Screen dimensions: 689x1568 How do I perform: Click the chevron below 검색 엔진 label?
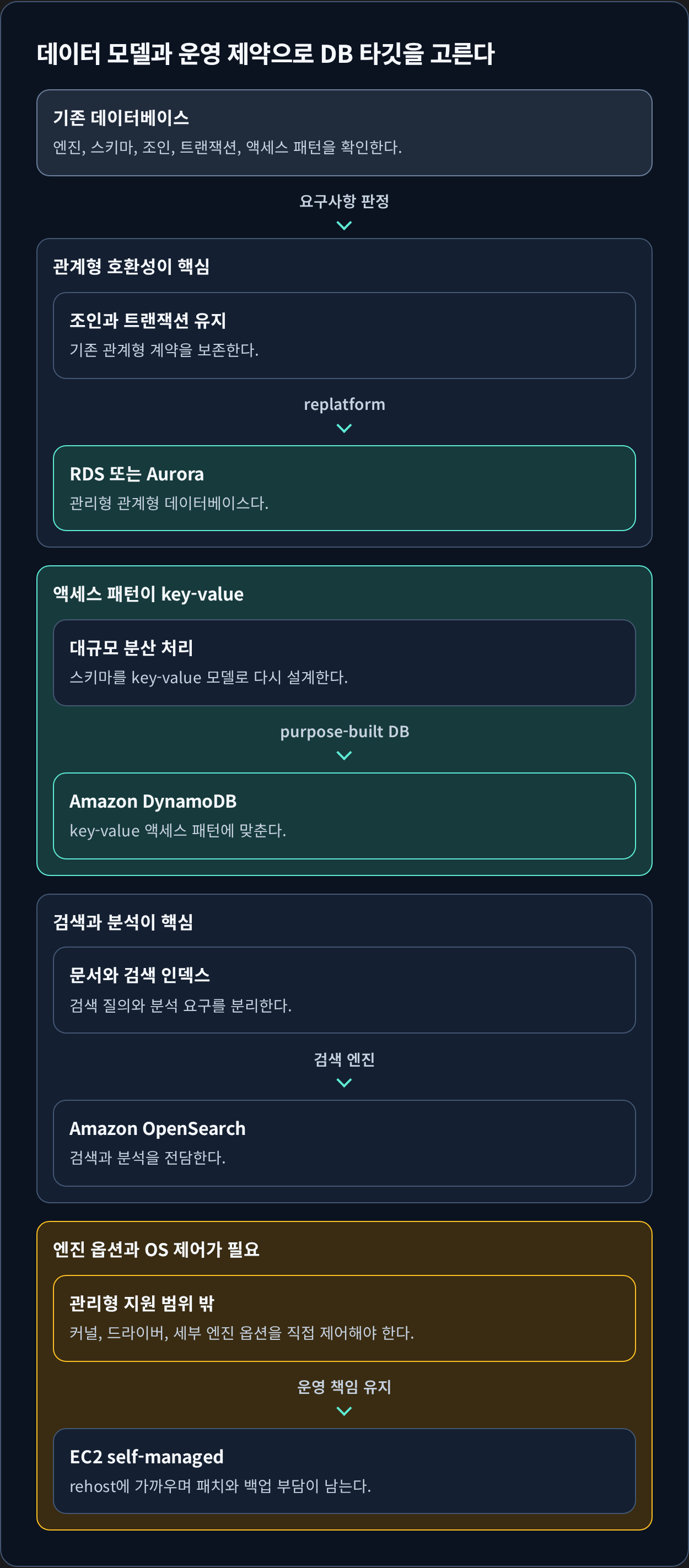click(x=344, y=1083)
